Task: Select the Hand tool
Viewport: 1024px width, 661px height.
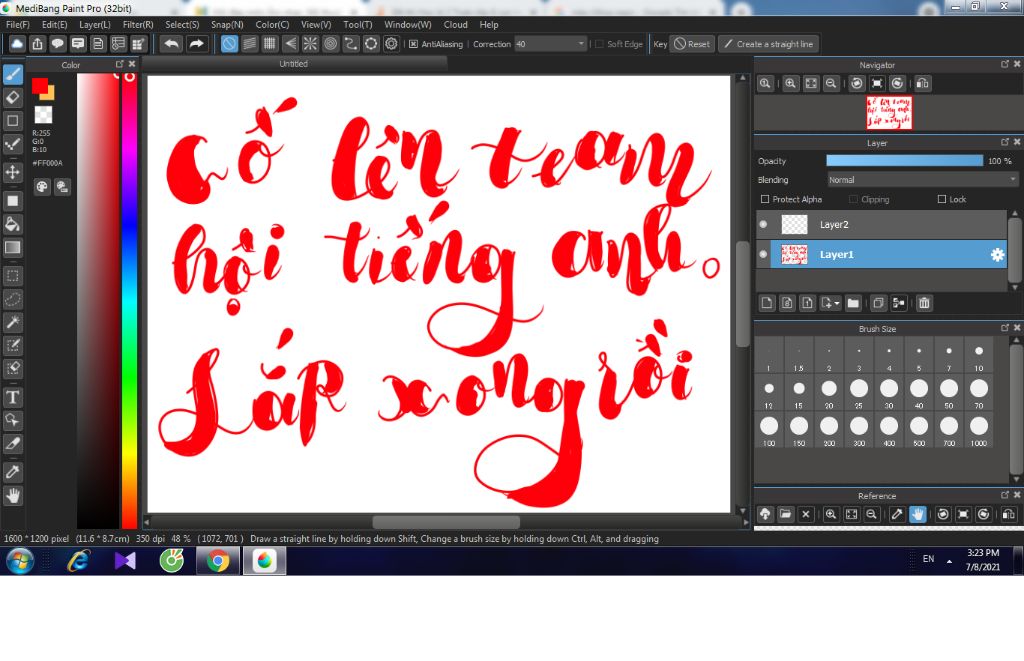Action: (12, 496)
